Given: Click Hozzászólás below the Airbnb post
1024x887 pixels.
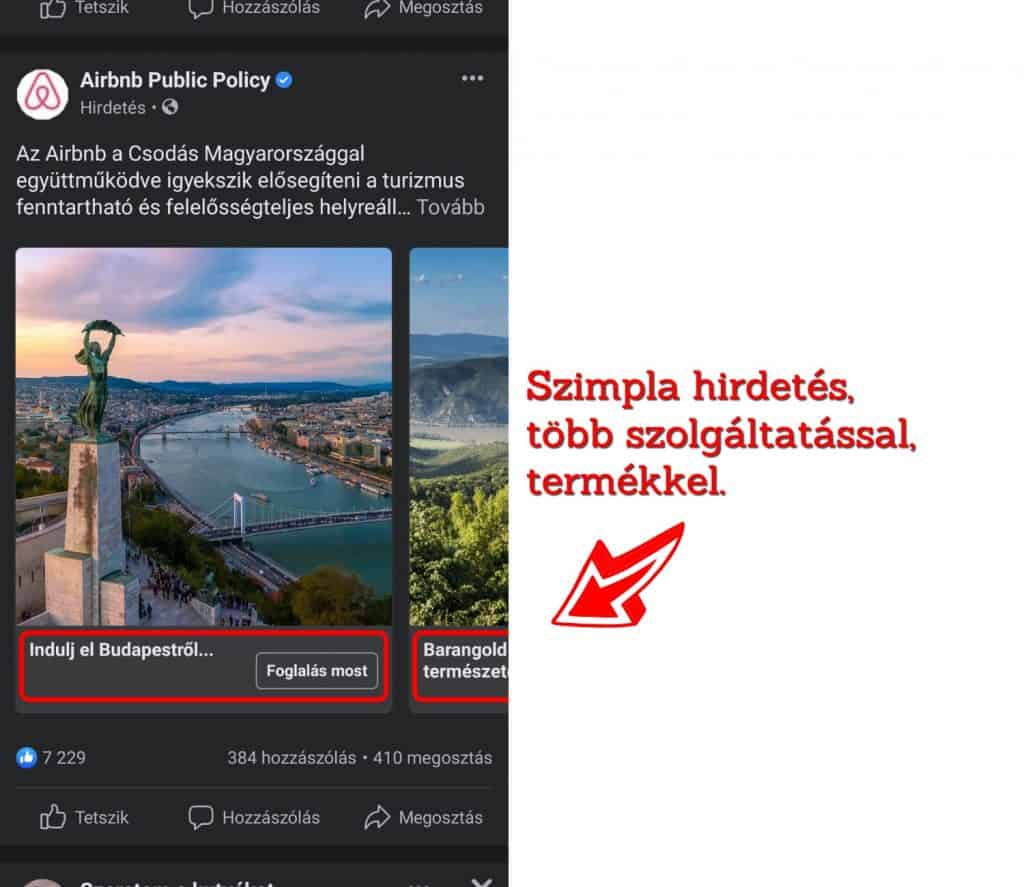Looking at the screenshot, I should (x=254, y=817).
